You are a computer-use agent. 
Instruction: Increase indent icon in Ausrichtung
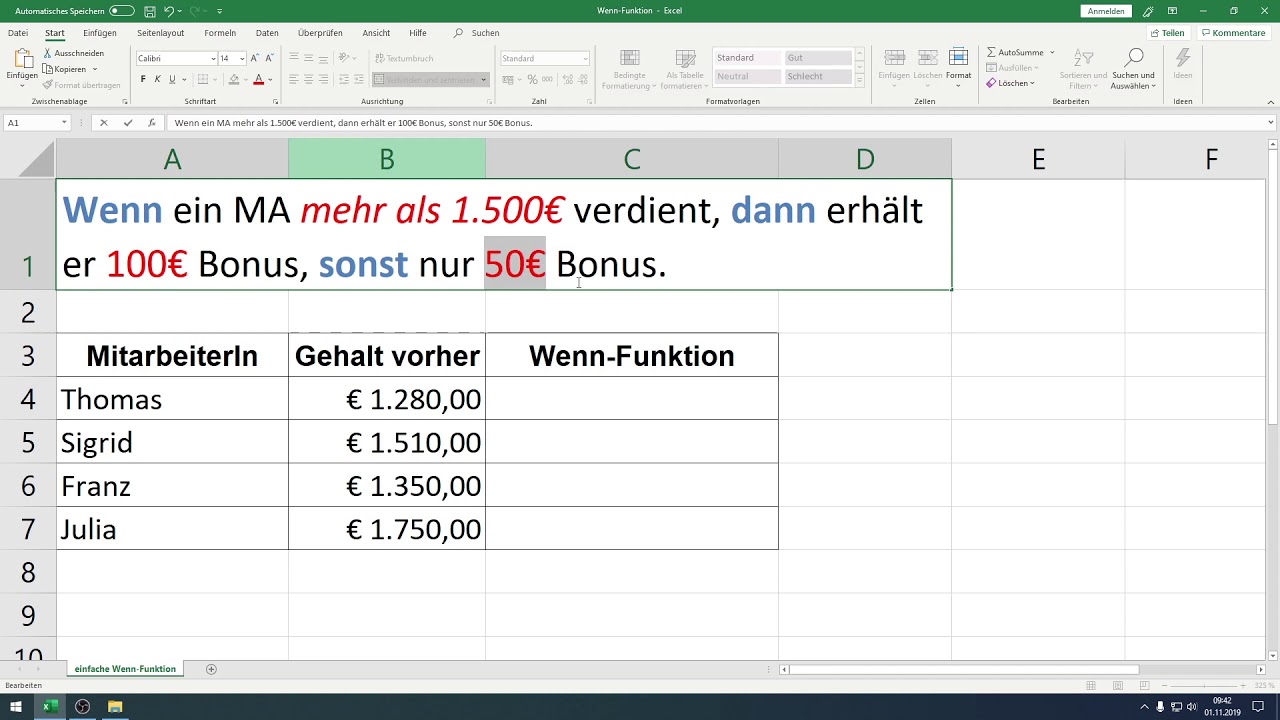pyautogui.click(x=359, y=79)
